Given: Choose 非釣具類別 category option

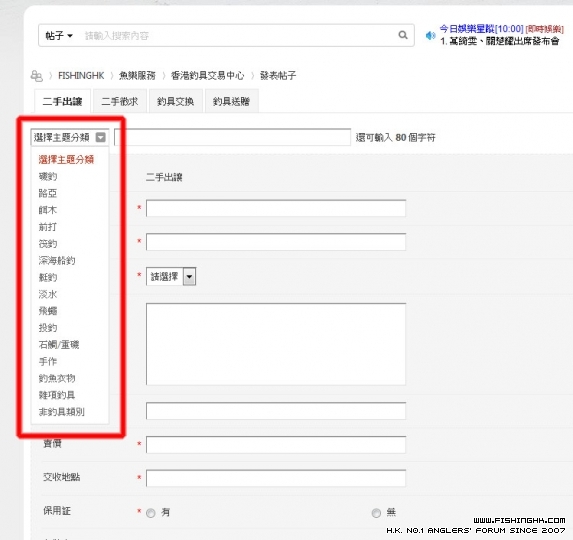Looking at the screenshot, I should [x=61, y=412].
